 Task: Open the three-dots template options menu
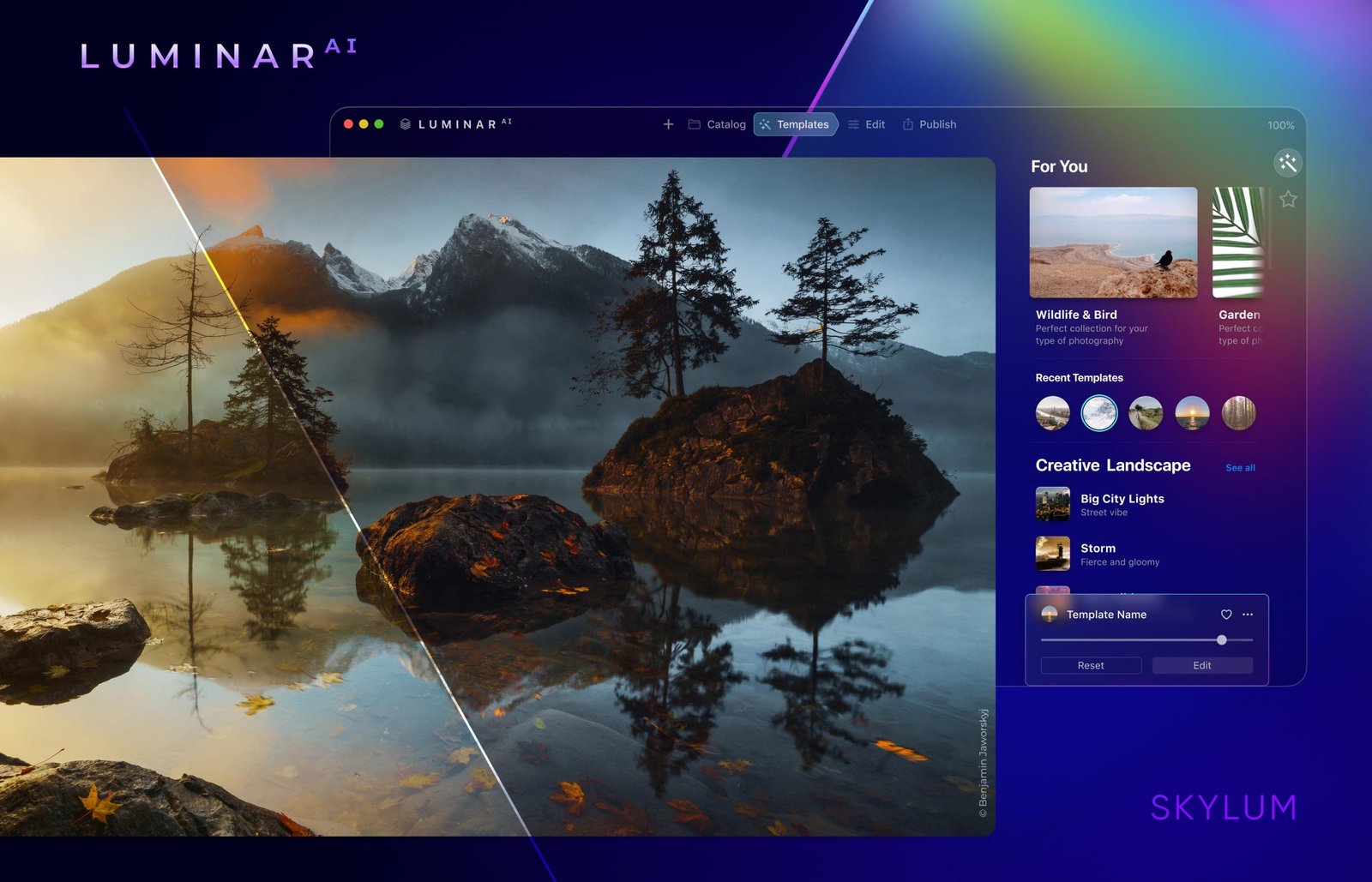pyautogui.click(x=1248, y=615)
